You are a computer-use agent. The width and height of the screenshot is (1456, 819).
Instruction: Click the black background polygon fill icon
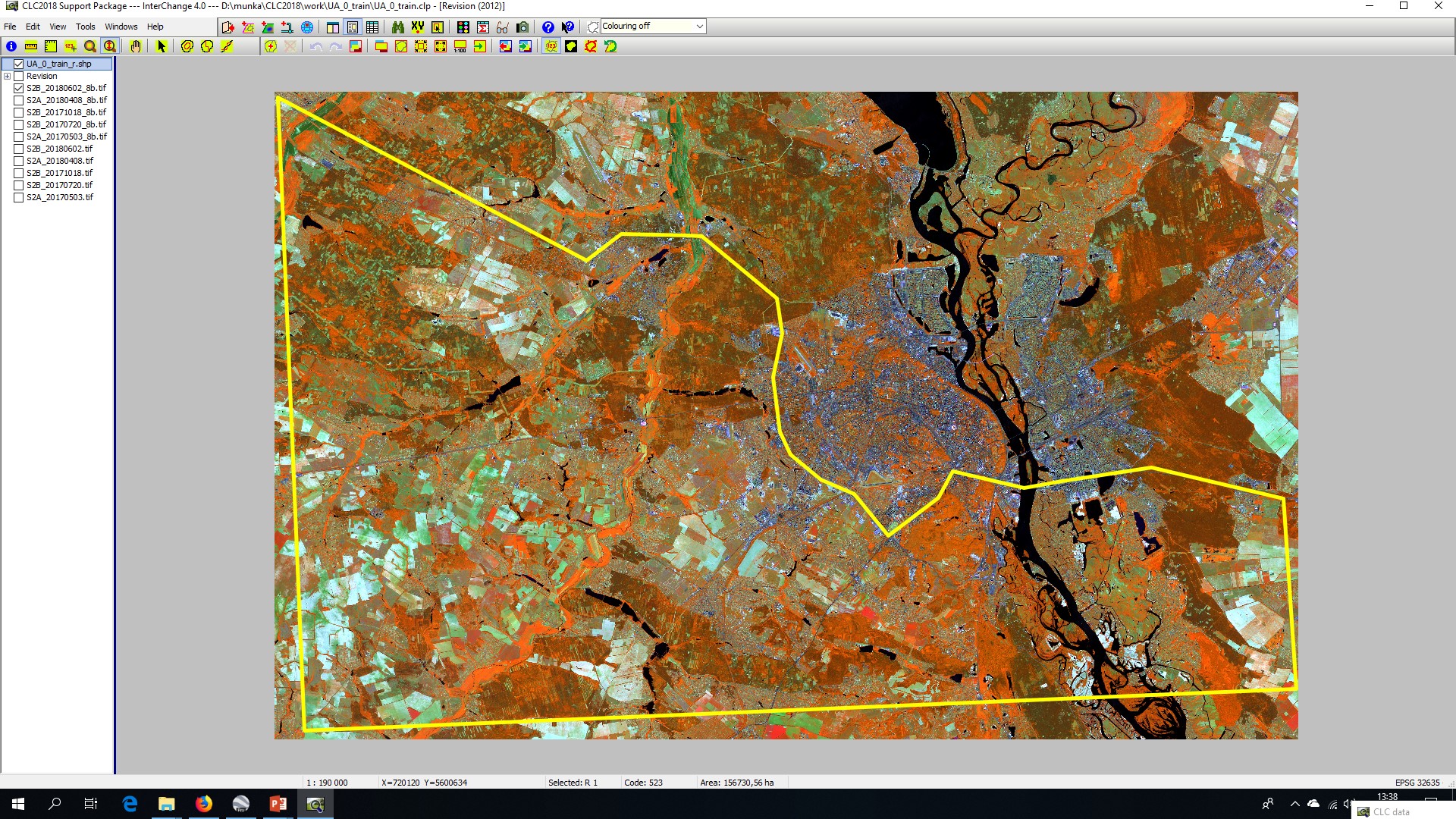pyautogui.click(x=571, y=46)
